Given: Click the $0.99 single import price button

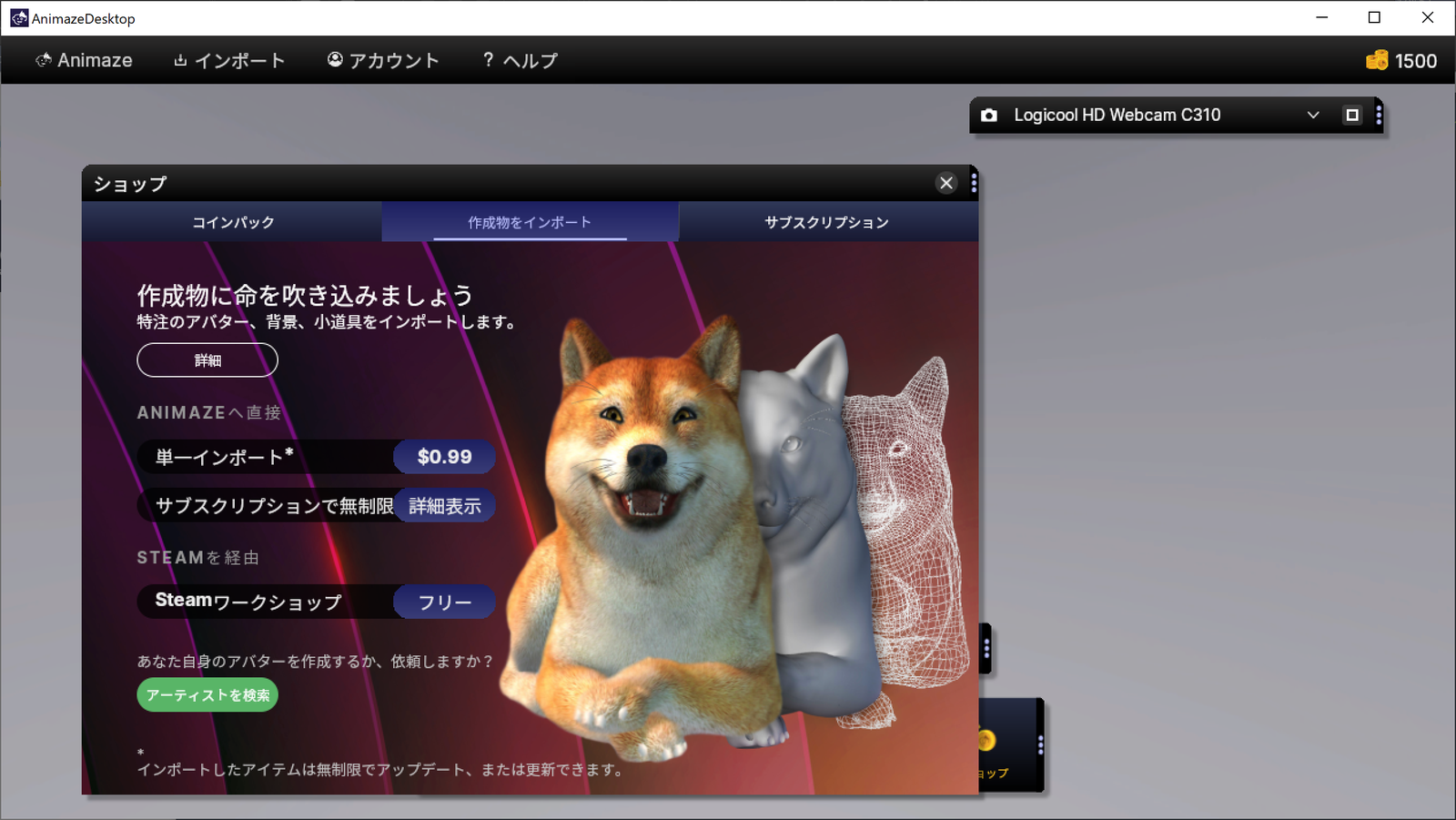Looking at the screenshot, I should click(444, 457).
